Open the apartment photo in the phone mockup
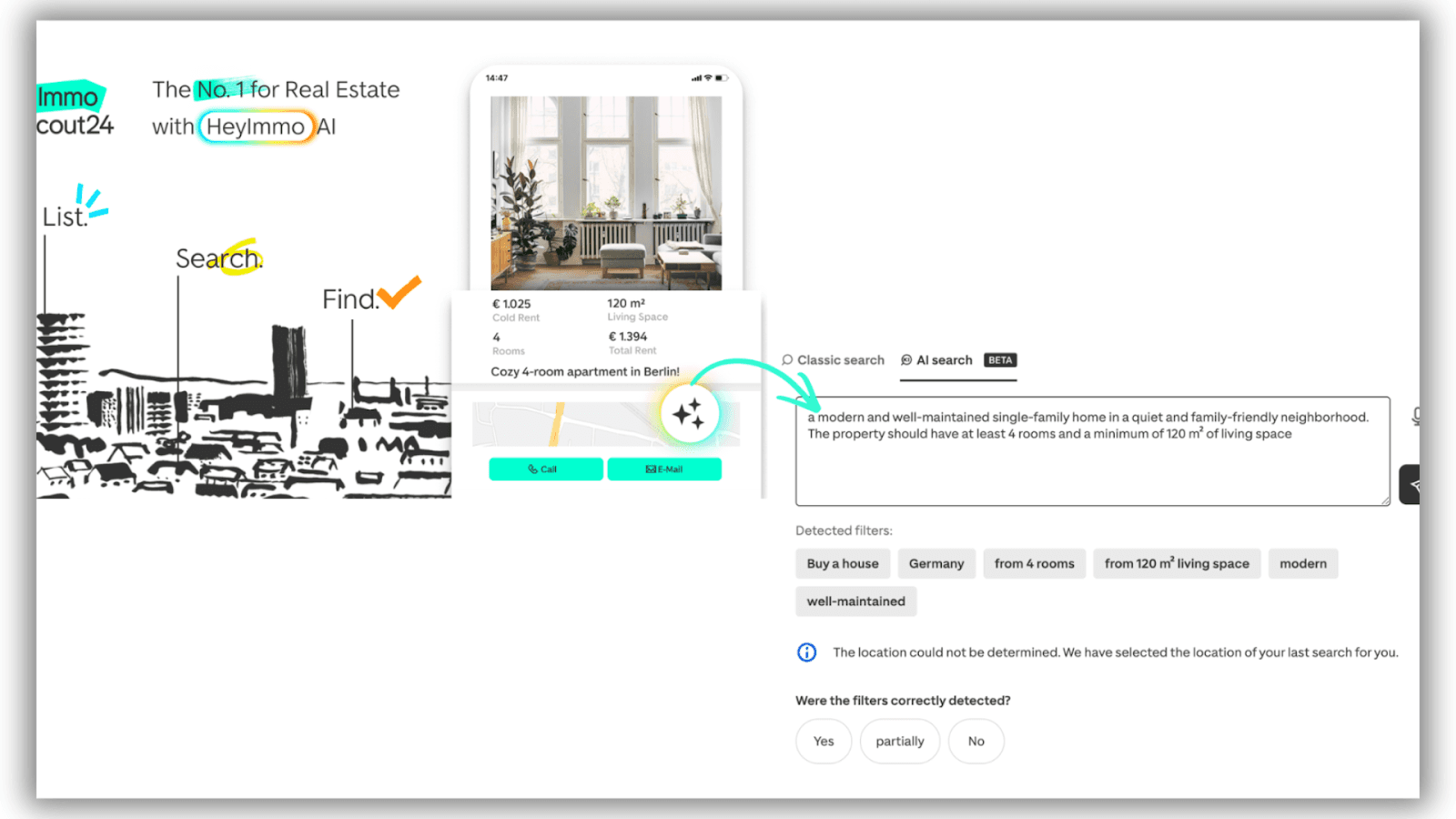 [x=606, y=193]
